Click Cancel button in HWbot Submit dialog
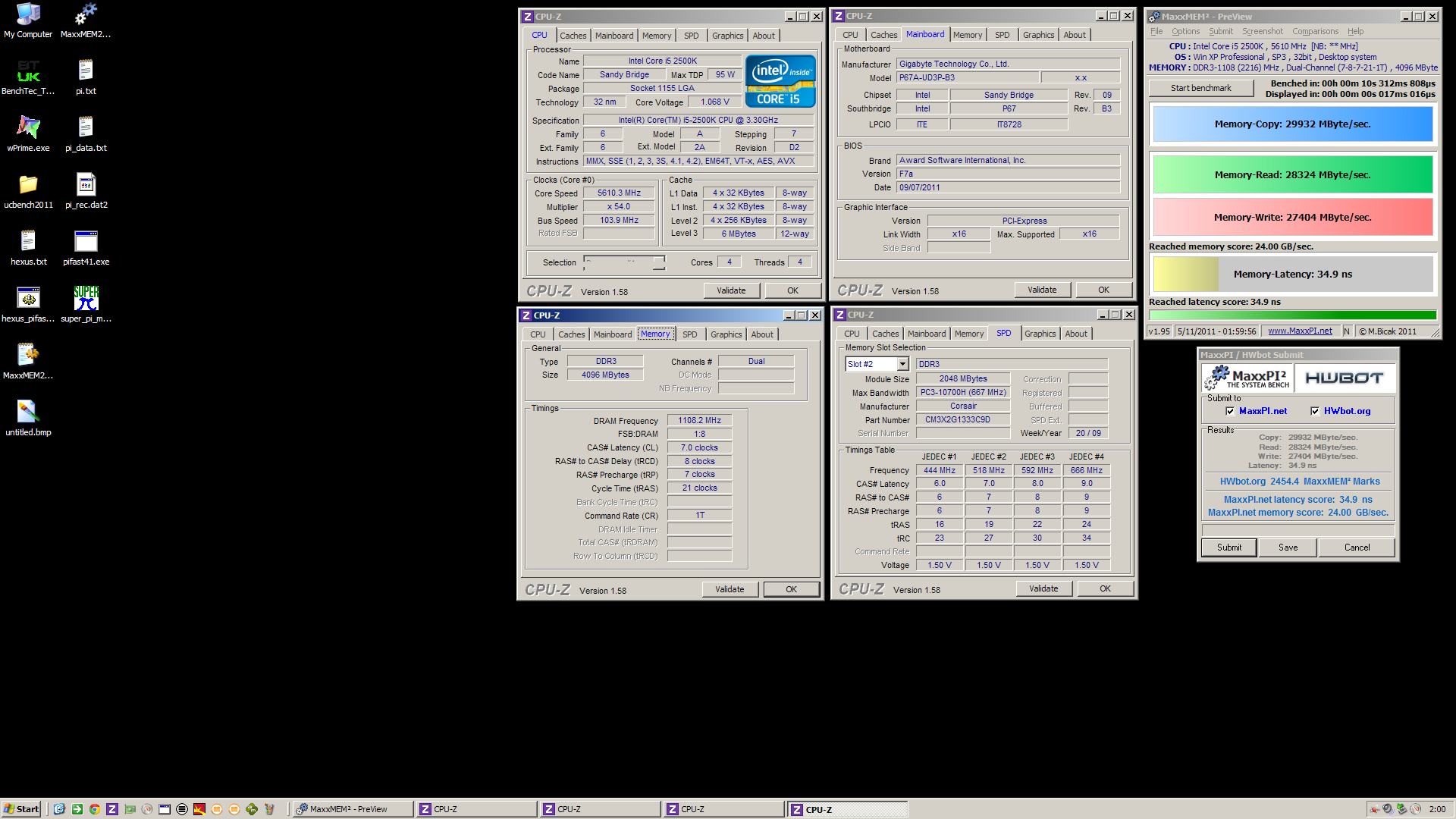1456x819 pixels. [x=1357, y=548]
